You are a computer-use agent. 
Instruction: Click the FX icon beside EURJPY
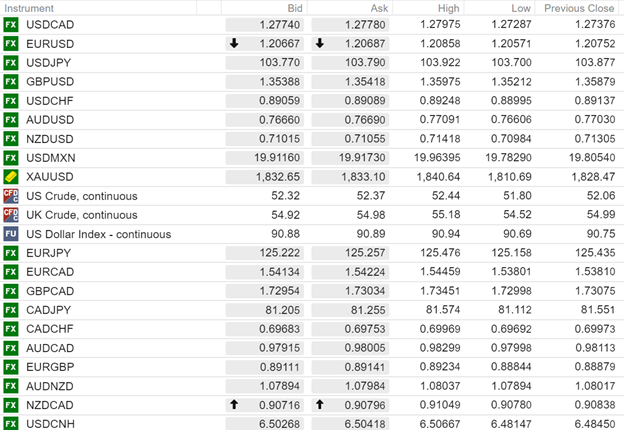[11, 253]
